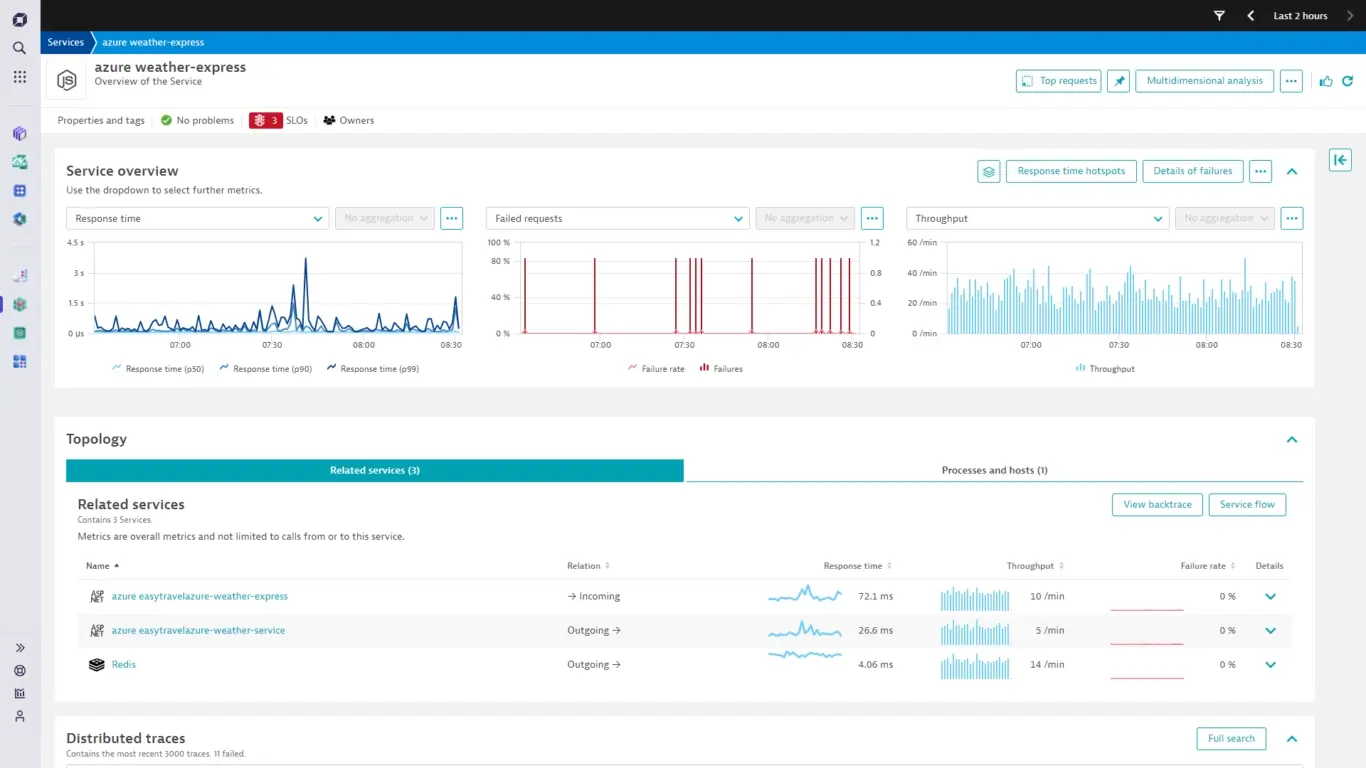Open the Response time metric dropdown
This screenshot has height=768, width=1366.
pos(197,218)
